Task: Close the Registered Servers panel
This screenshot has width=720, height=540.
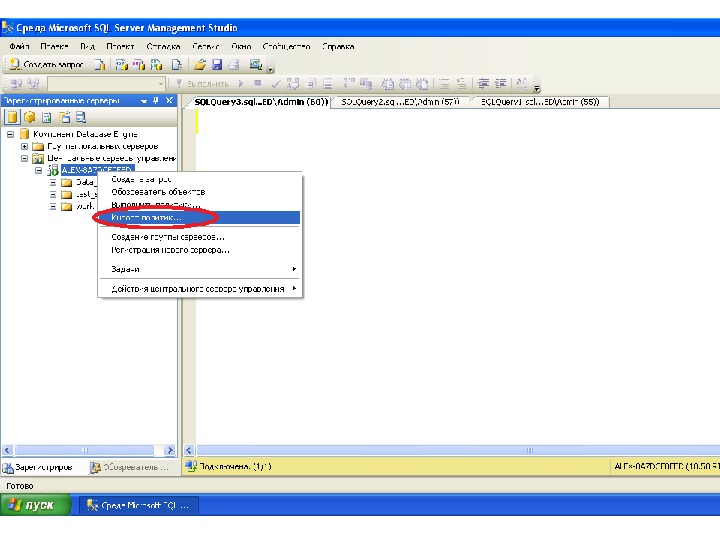Action: pos(169,101)
